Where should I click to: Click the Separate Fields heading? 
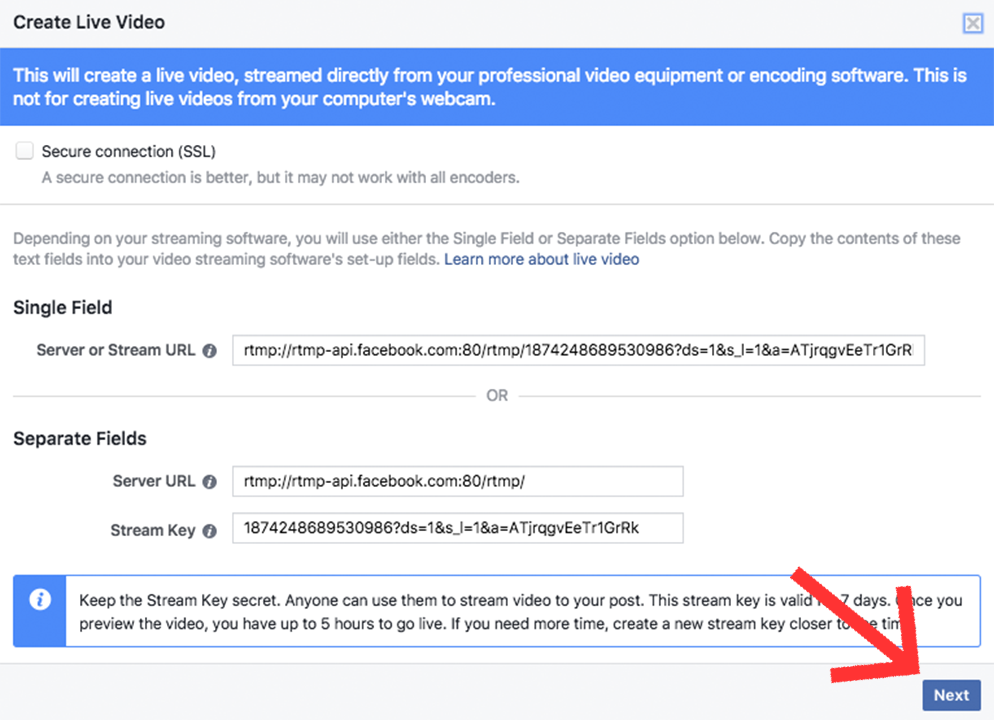80,439
